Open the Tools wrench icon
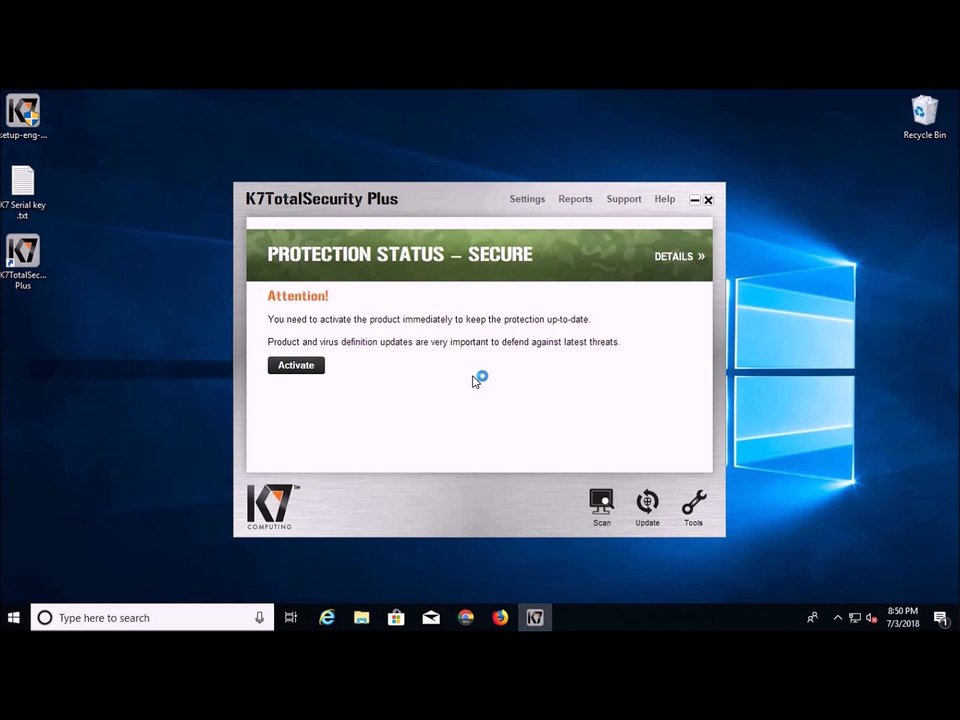 pos(694,508)
